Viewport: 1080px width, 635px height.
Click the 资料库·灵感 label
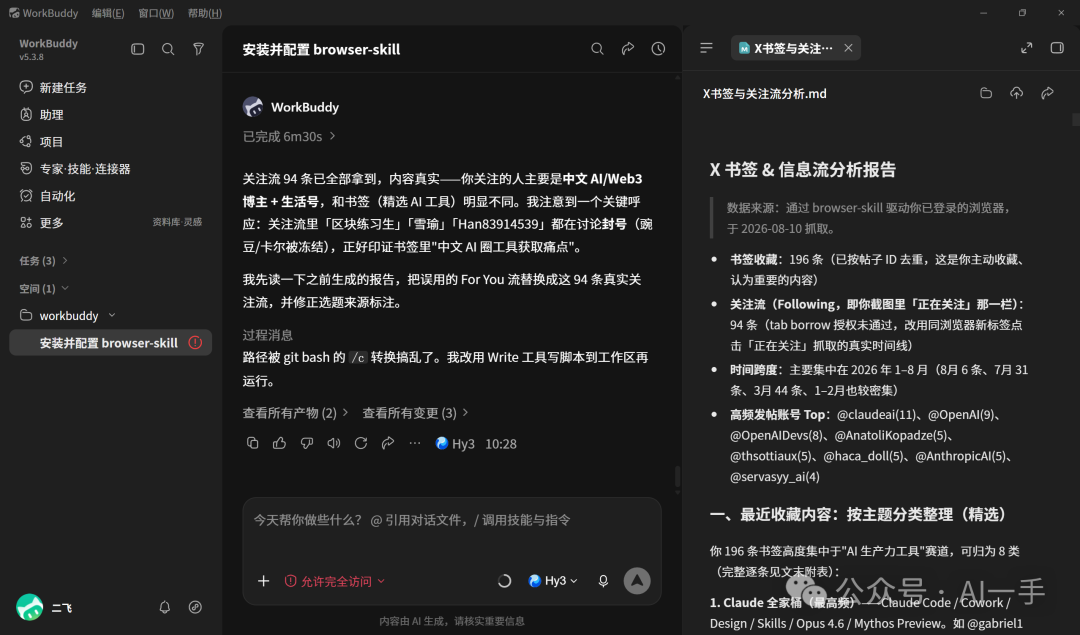[x=177, y=222]
